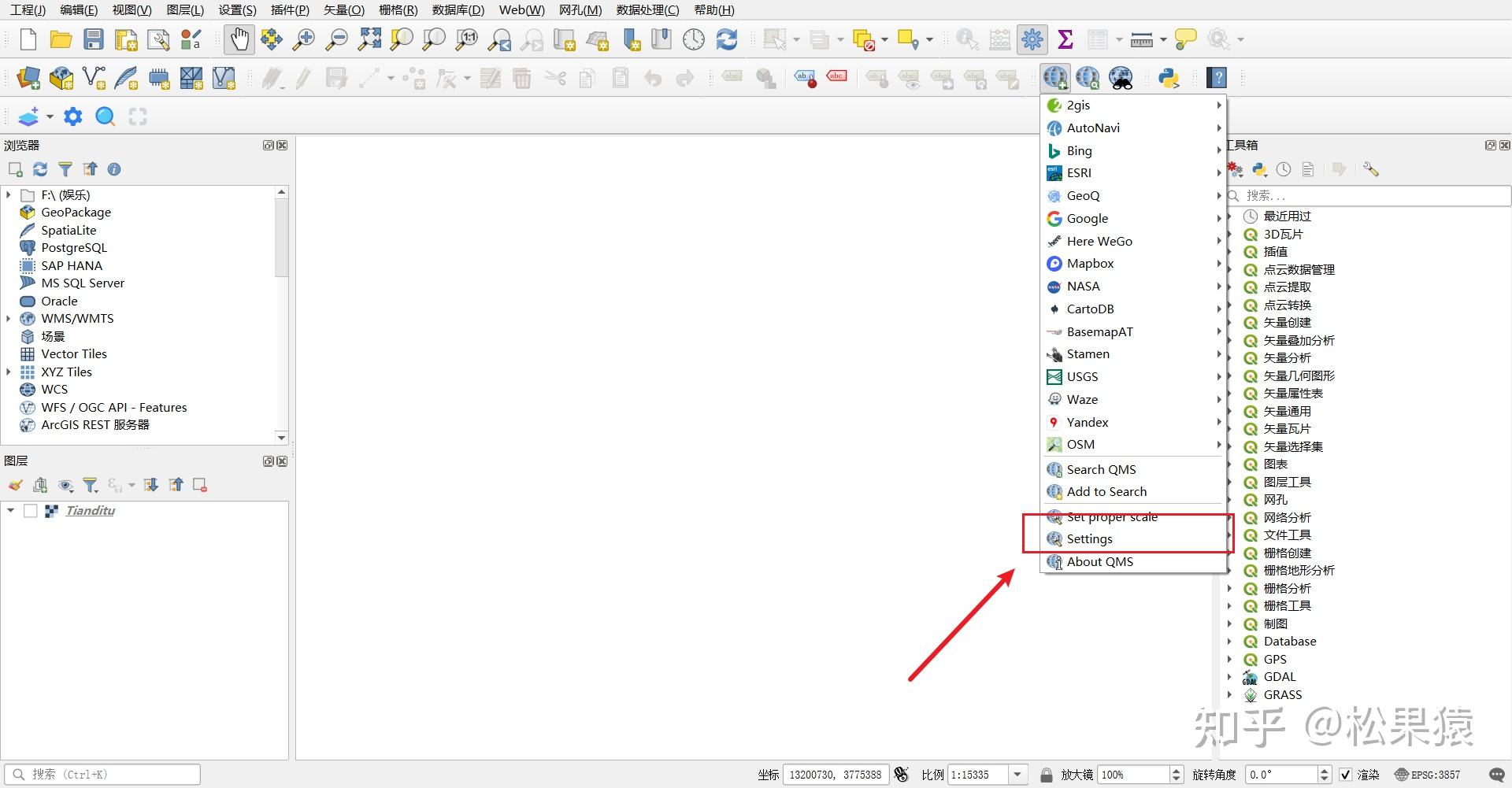Open the Google submenu entry

[1133, 219]
